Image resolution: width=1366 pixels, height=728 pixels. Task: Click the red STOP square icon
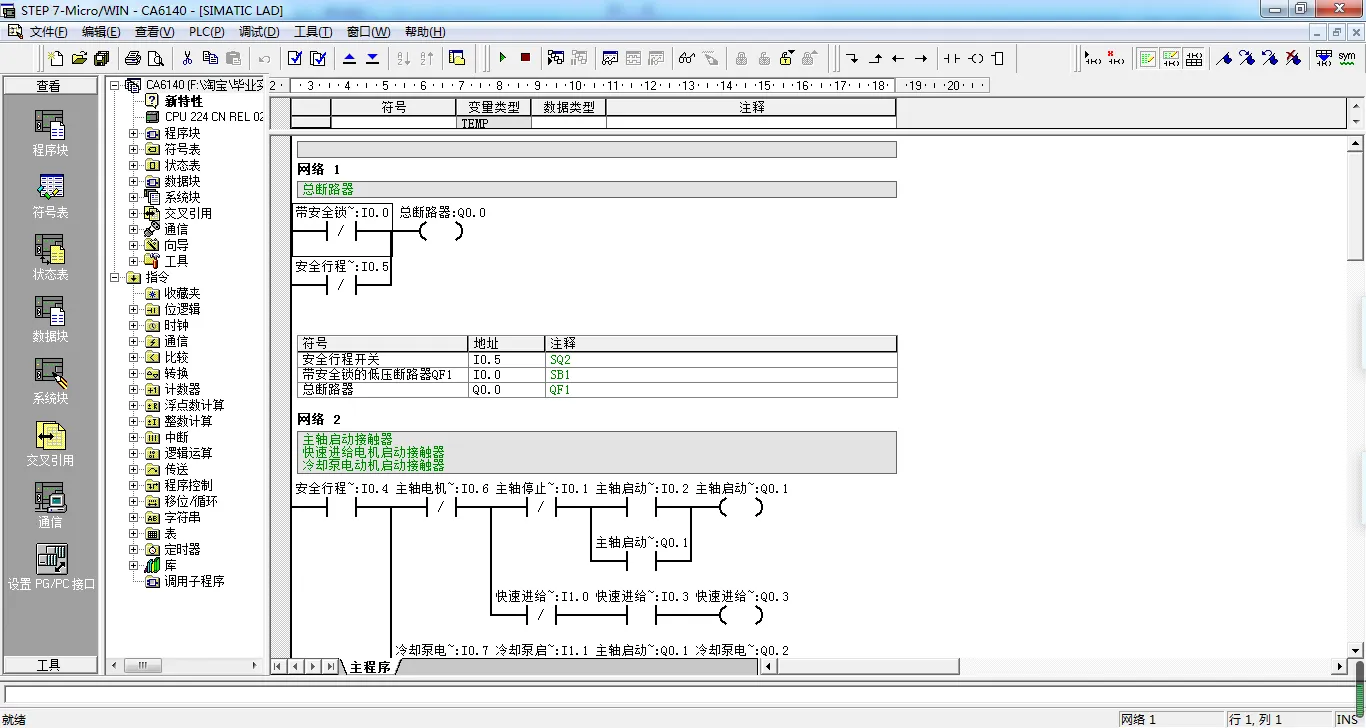click(x=525, y=58)
